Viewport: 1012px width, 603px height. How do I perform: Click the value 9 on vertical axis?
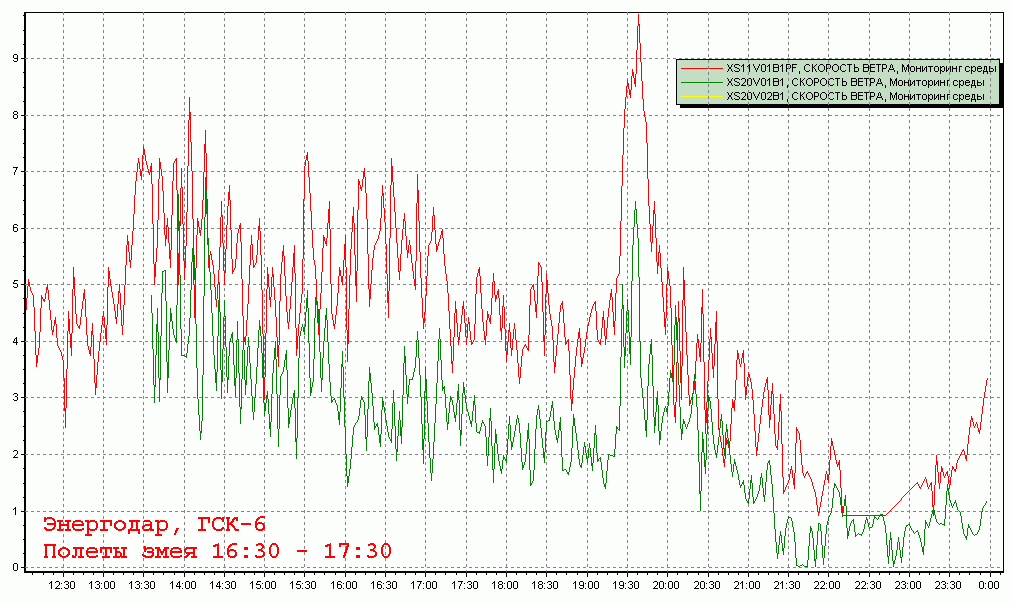[x=15, y=58]
